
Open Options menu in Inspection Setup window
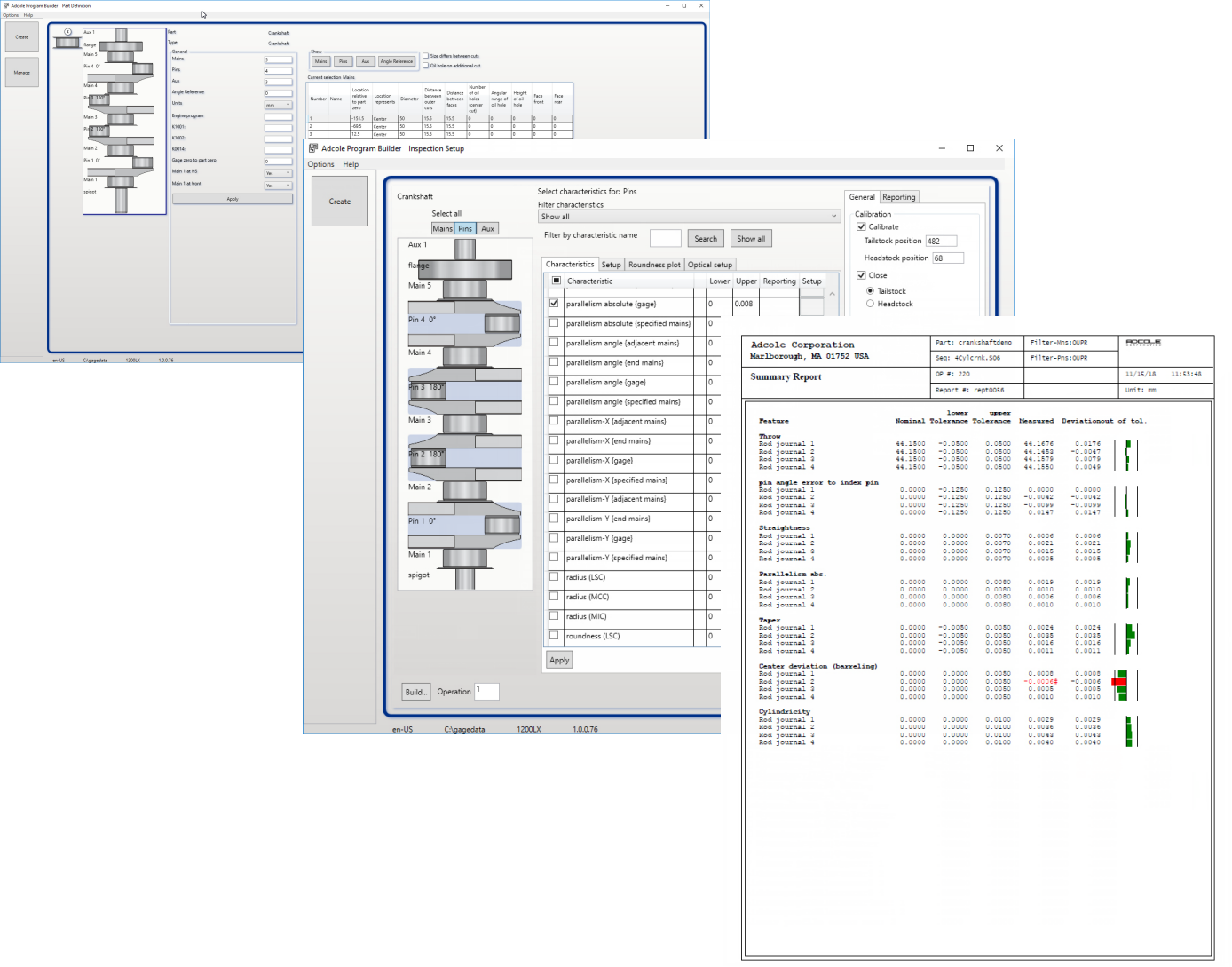320,164
